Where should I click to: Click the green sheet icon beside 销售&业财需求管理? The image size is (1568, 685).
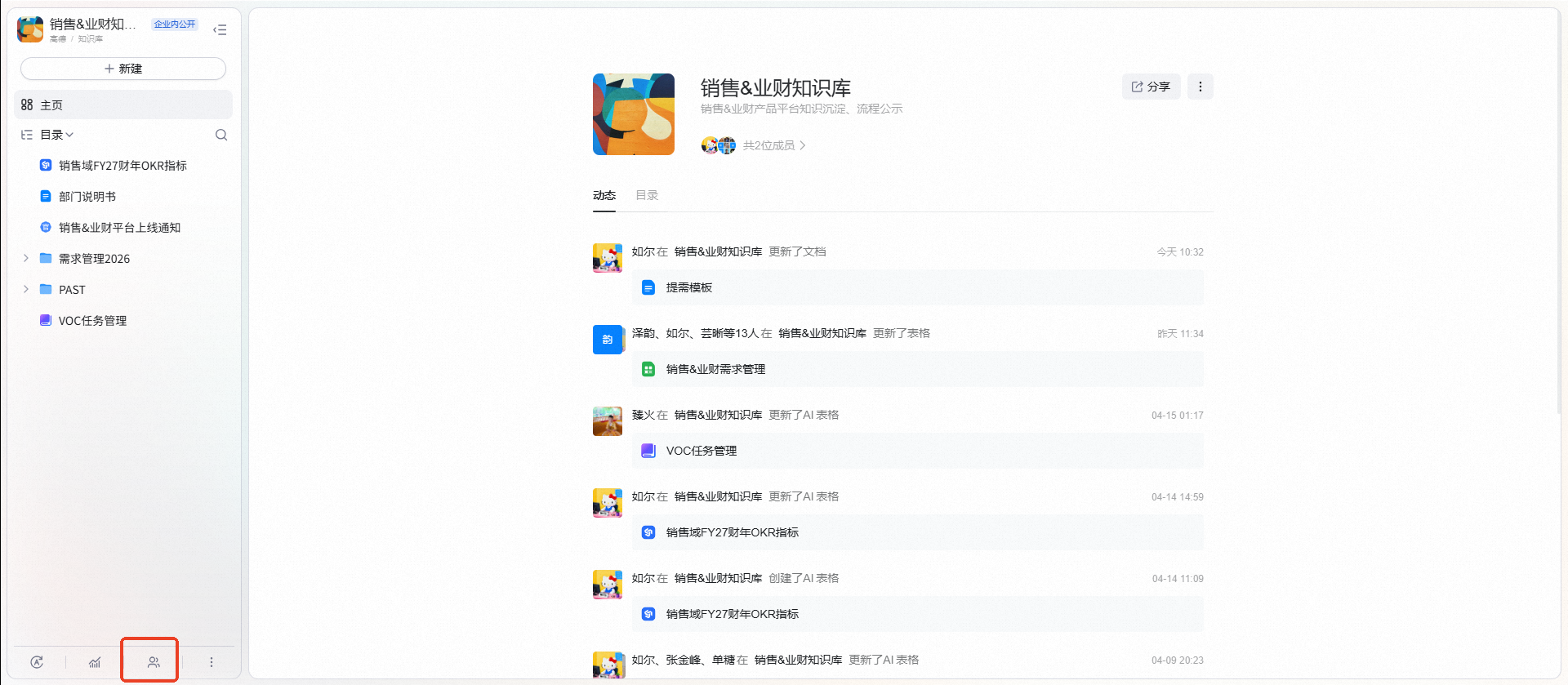pos(648,369)
